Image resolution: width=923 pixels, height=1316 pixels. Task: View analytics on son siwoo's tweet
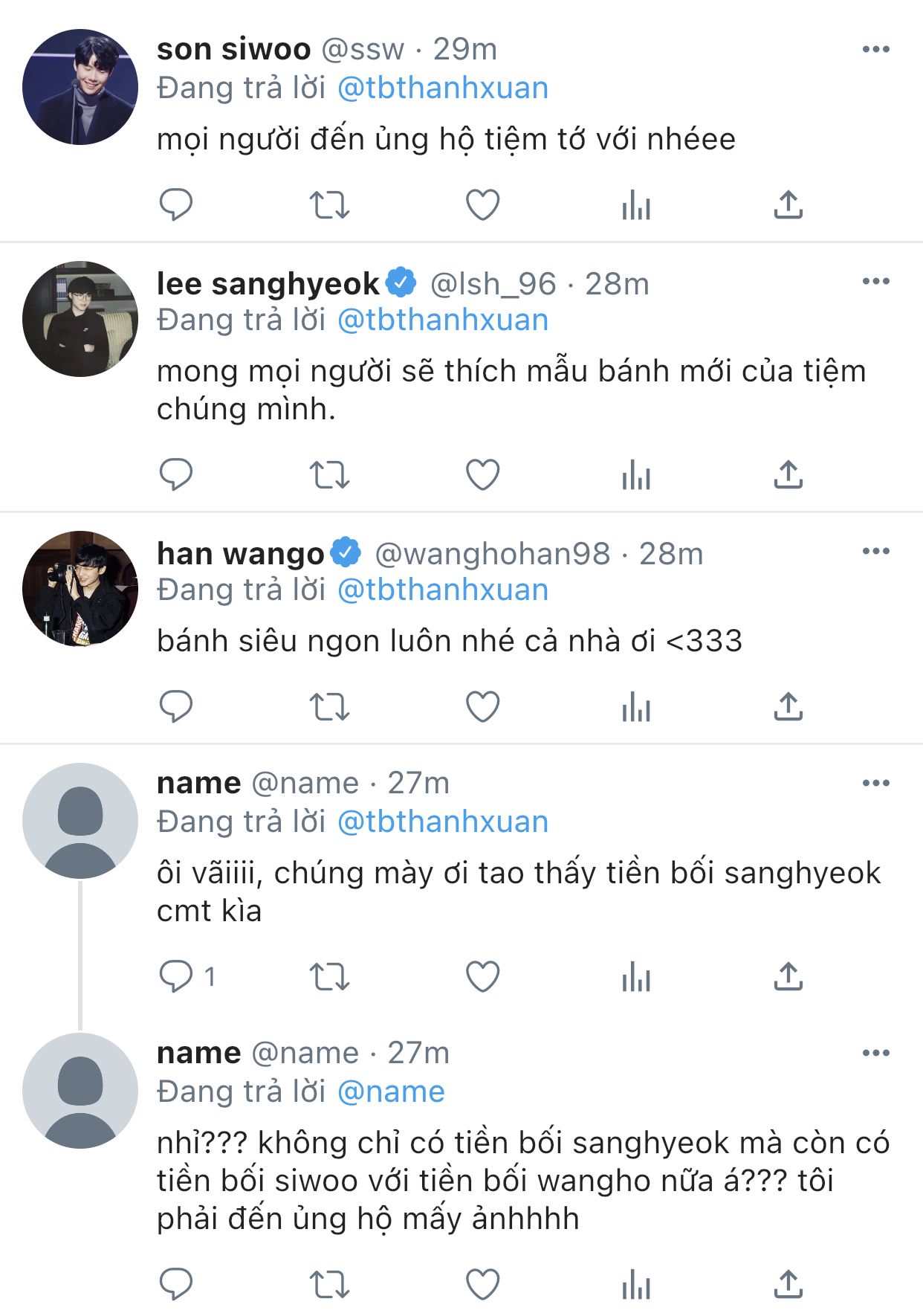coord(636,204)
